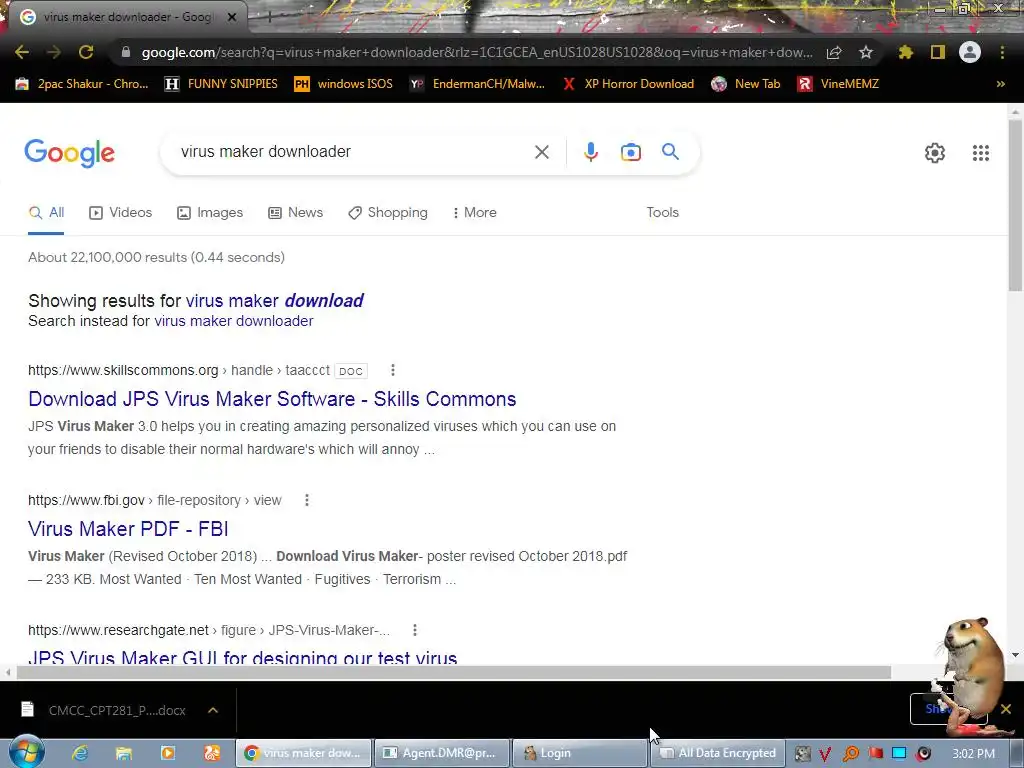Click the virus maker download suggestion link
Screen dimensions: 1024x768
274,300
